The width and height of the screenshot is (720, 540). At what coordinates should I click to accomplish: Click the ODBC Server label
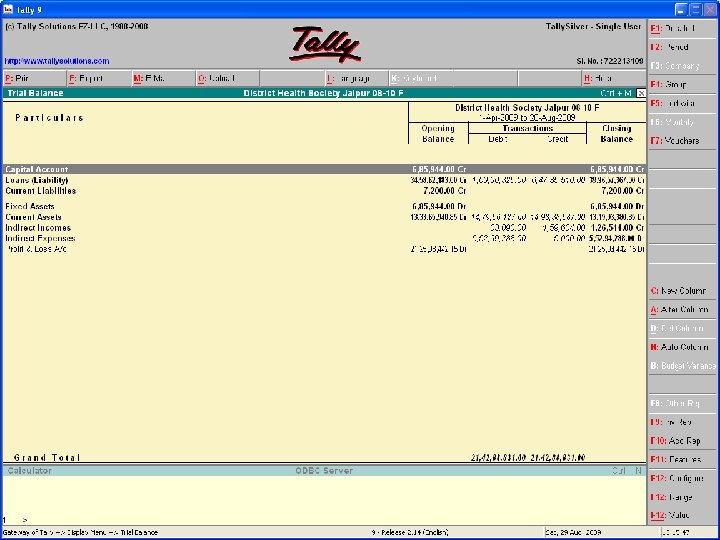(x=324, y=471)
